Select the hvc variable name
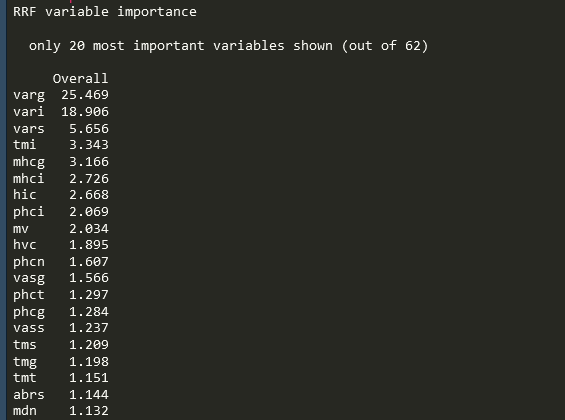Image resolution: width=565 pixels, height=420 pixels. (25, 245)
